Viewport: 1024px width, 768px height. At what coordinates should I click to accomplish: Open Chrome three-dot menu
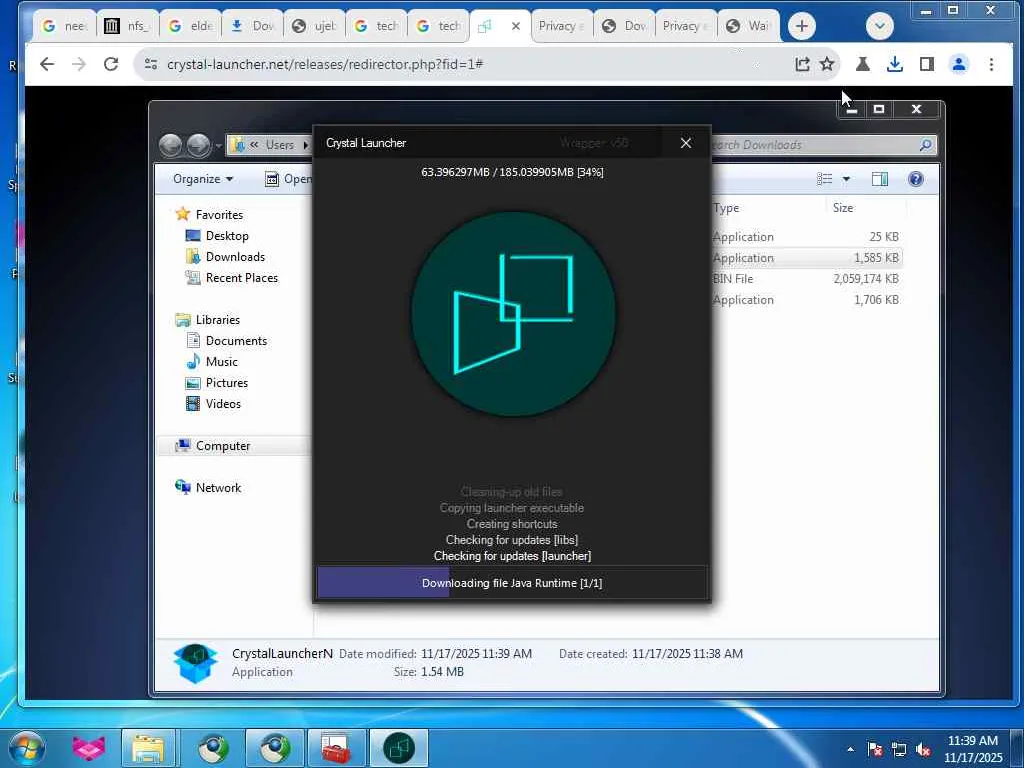991,64
